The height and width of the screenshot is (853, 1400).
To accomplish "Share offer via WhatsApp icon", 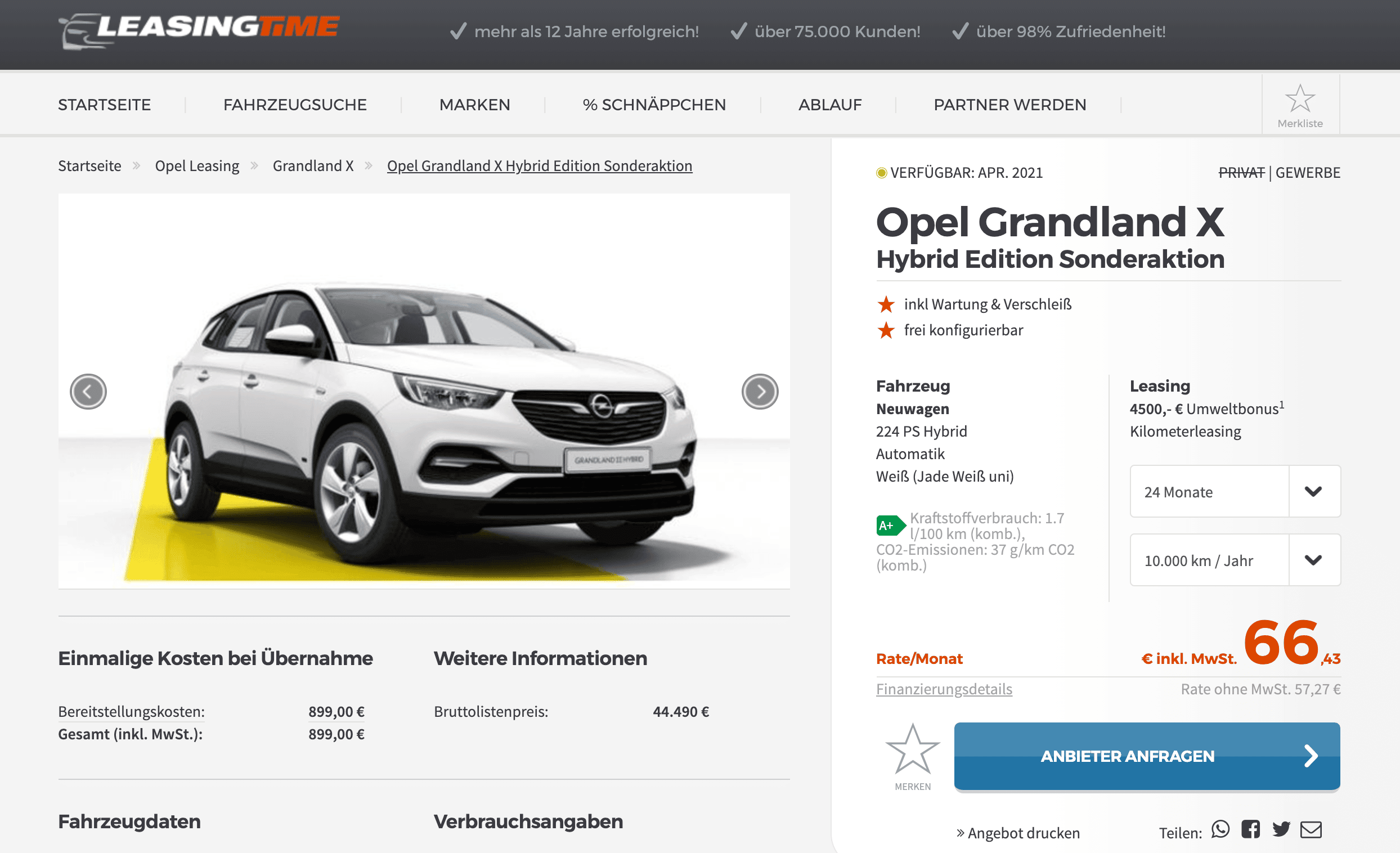I will pos(1220,830).
